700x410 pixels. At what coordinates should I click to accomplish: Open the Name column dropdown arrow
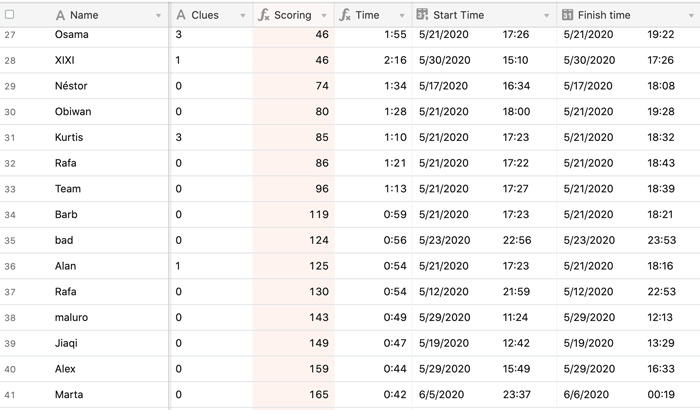(158, 16)
